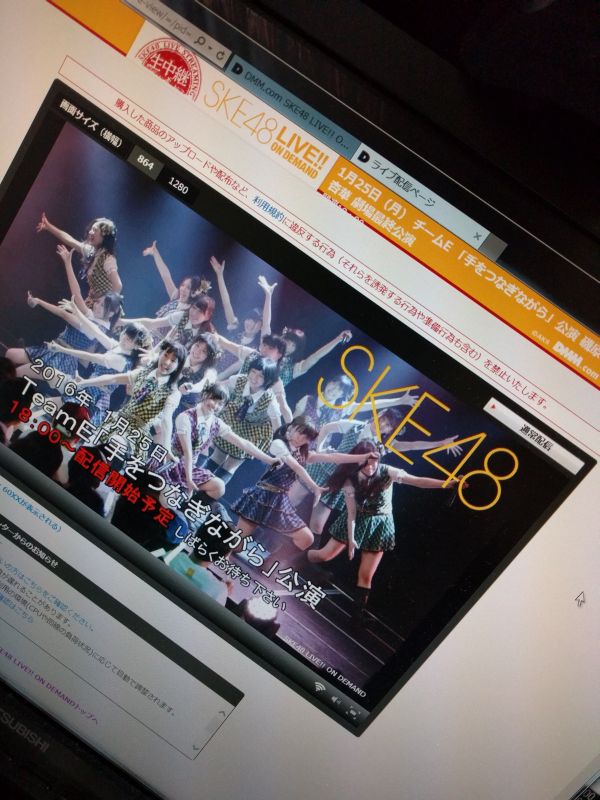The width and height of the screenshot is (600, 800).
Task: Open a new tab with the gray button
Action: coord(495,248)
